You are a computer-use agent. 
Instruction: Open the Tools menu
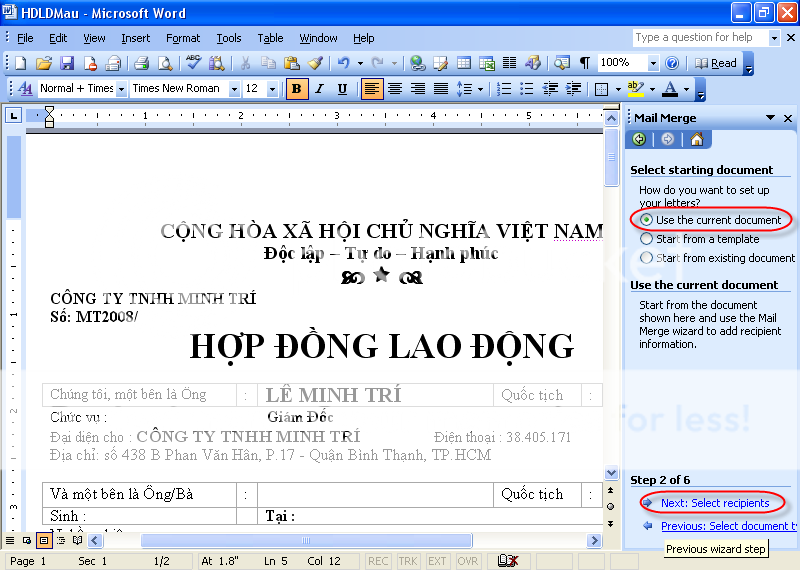point(229,38)
